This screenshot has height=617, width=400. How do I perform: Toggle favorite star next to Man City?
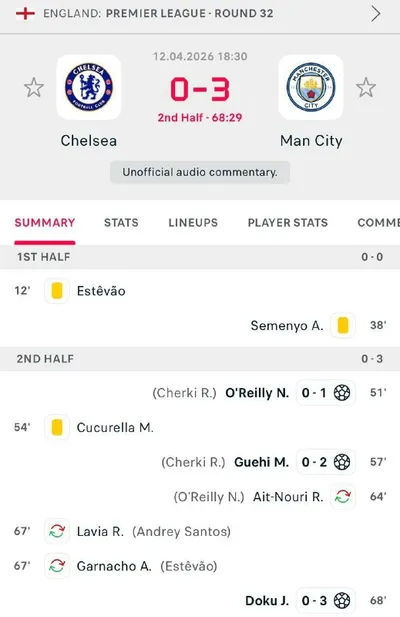[x=366, y=87]
